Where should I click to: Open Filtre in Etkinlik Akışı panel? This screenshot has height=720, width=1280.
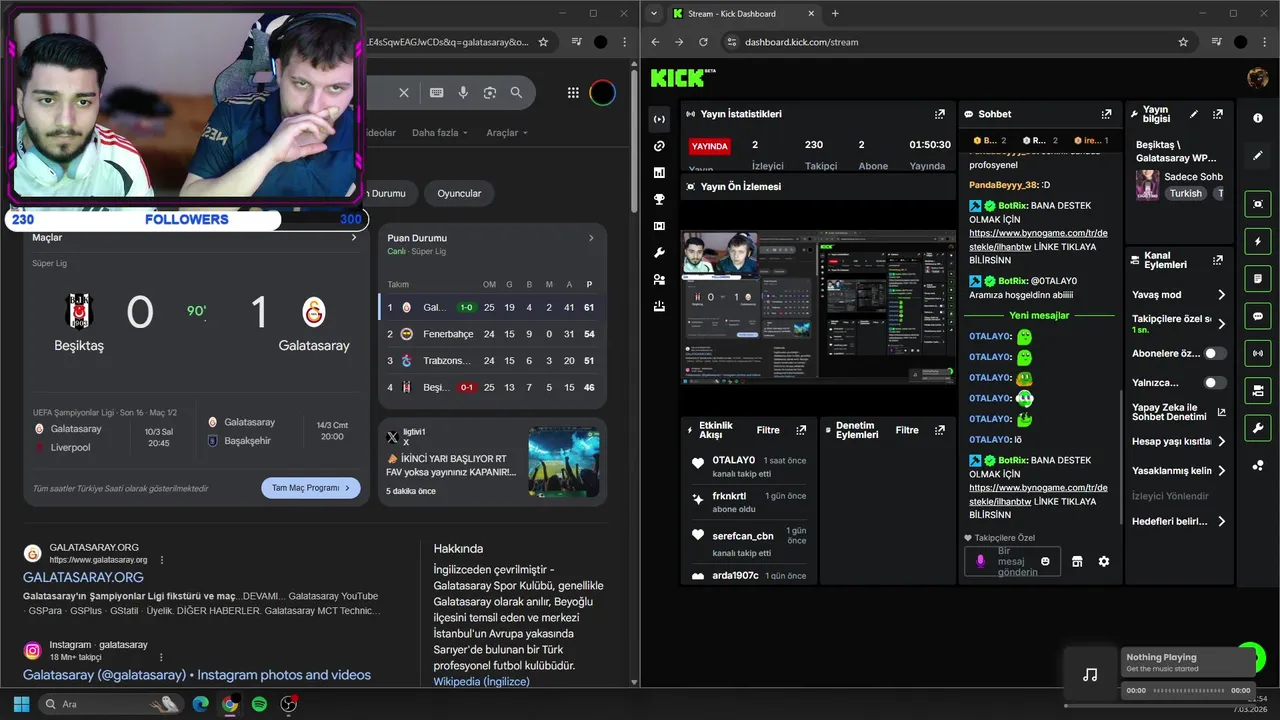(x=768, y=430)
